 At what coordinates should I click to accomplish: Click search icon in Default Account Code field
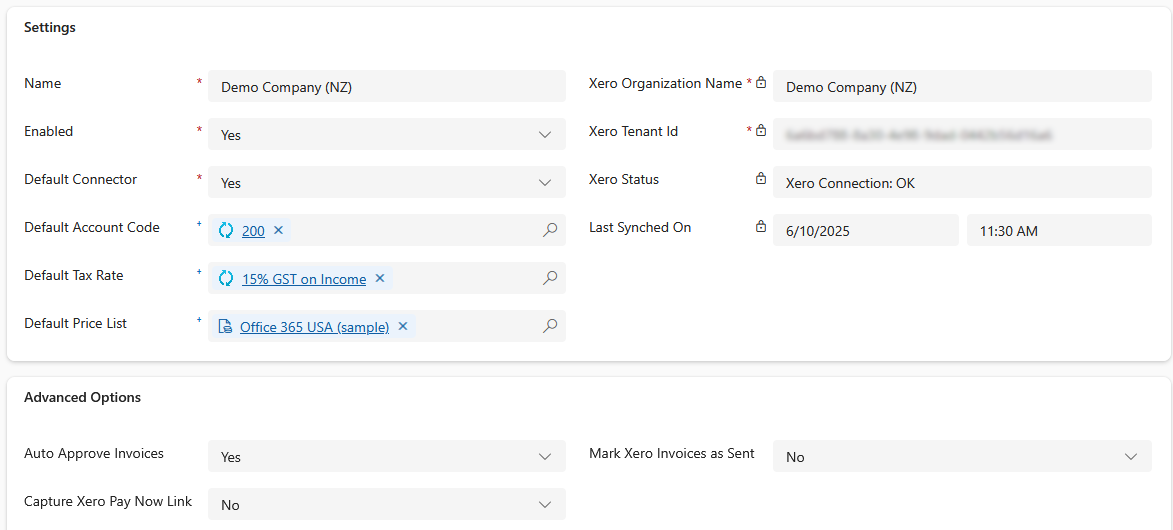550,230
